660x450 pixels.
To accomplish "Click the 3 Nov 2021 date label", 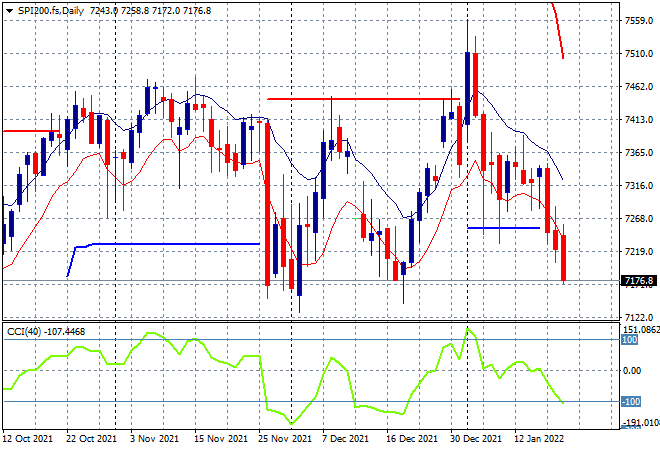I will coord(154,439).
